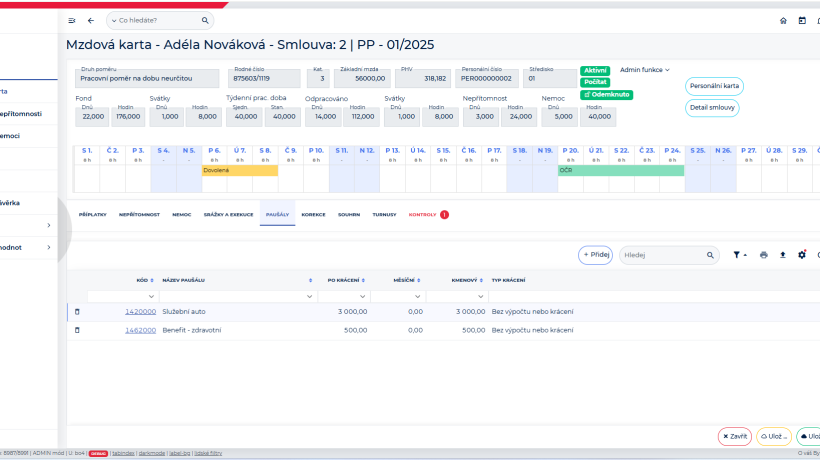Click the export upload icon
Image resolution: width=820 pixels, height=460 pixels.
[783, 255]
